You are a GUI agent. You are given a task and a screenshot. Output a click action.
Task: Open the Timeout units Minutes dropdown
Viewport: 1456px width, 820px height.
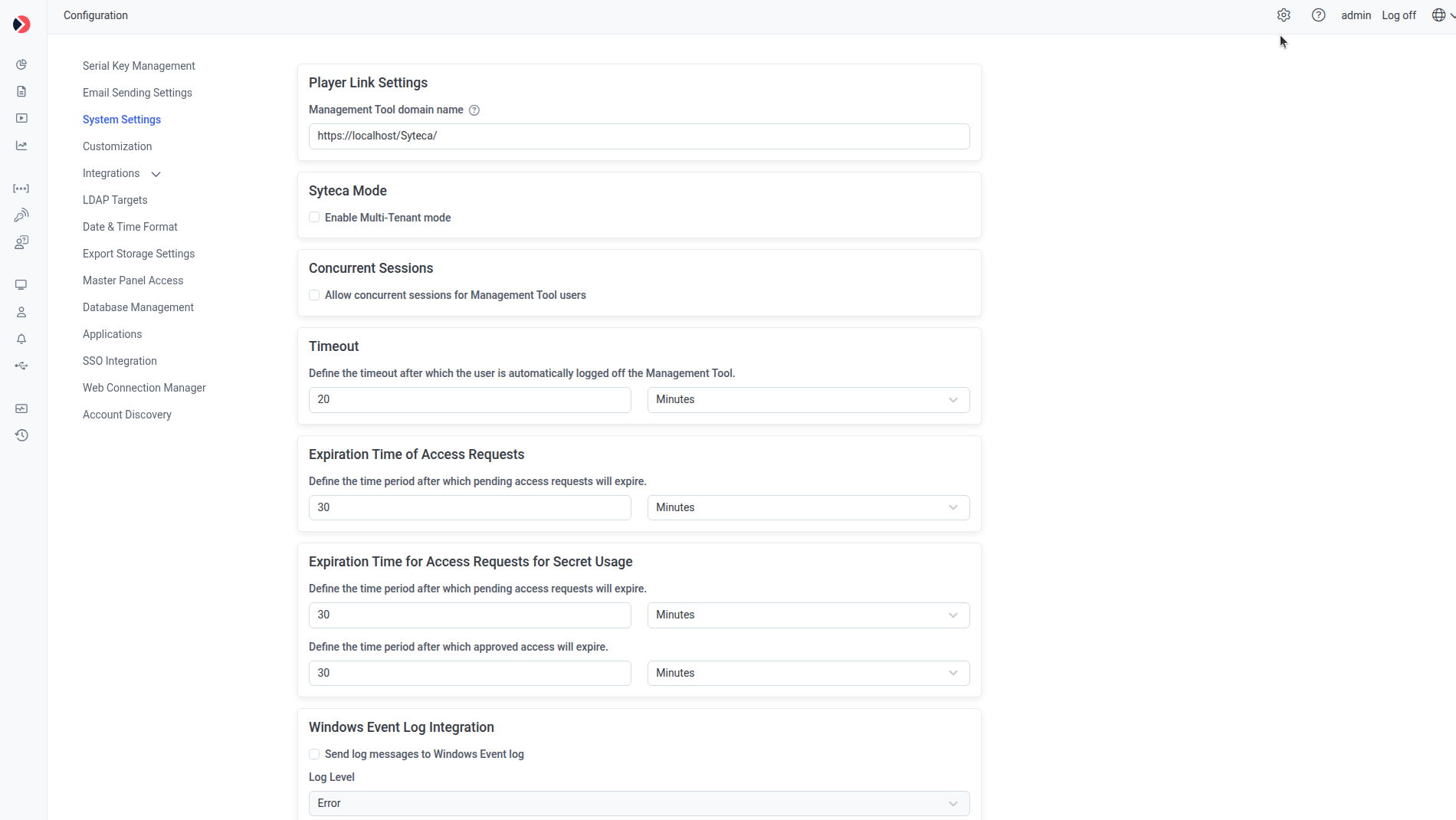pyautogui.click(x=808, y=400)
